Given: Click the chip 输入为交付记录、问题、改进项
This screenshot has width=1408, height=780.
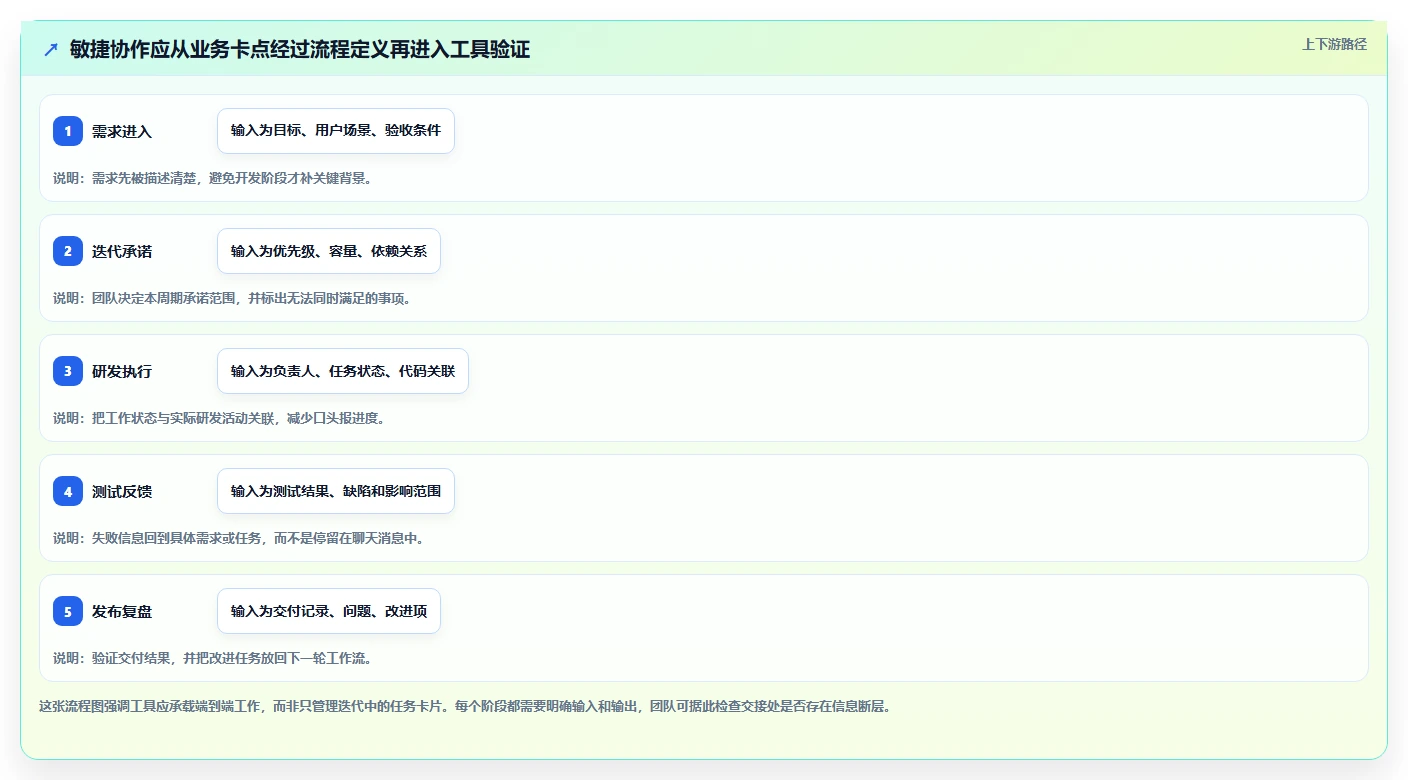Looking at the screenshot, I should [x=329, y=611].
